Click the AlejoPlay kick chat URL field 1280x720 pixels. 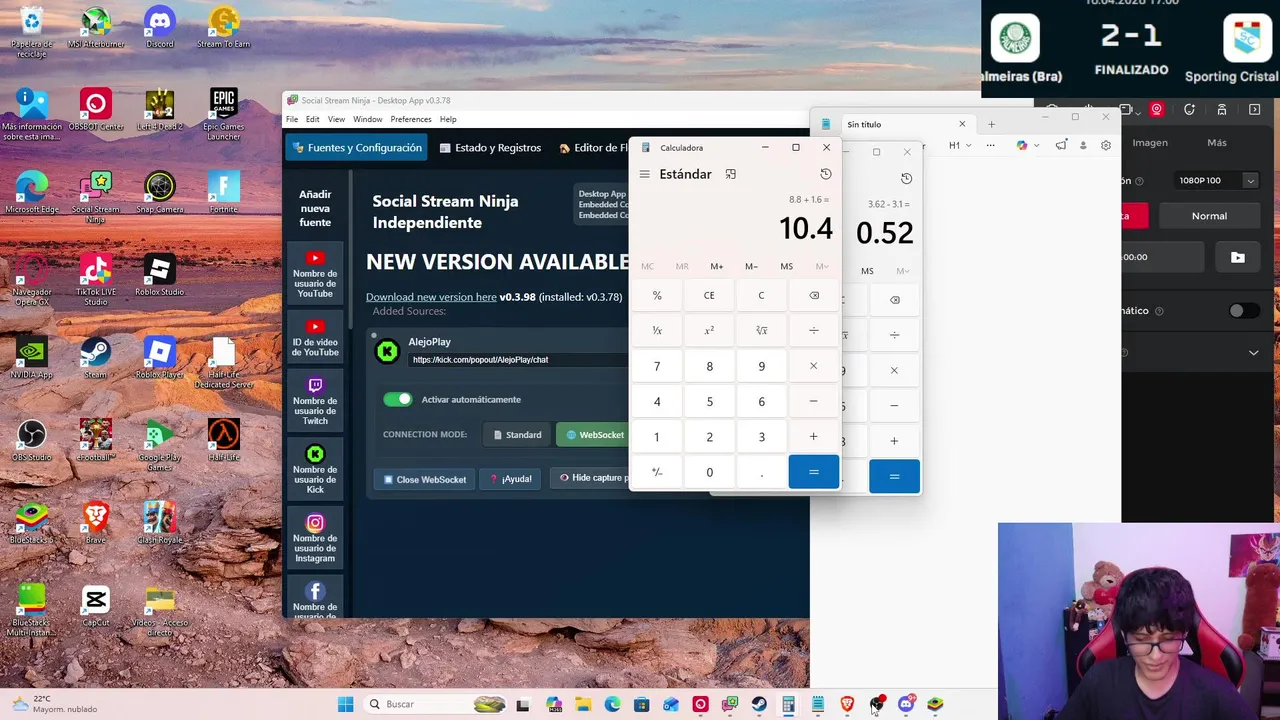pyautogui.click(x=518, y=360)
